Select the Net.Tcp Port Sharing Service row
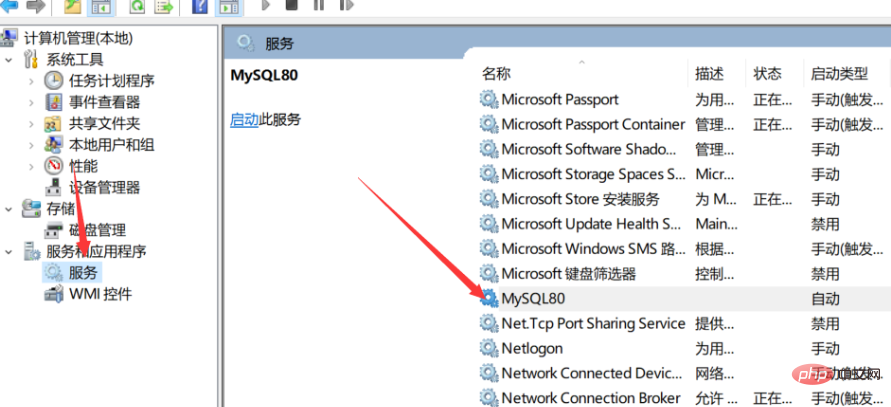This screenshot has width=891, height=407. click(593, 323)
